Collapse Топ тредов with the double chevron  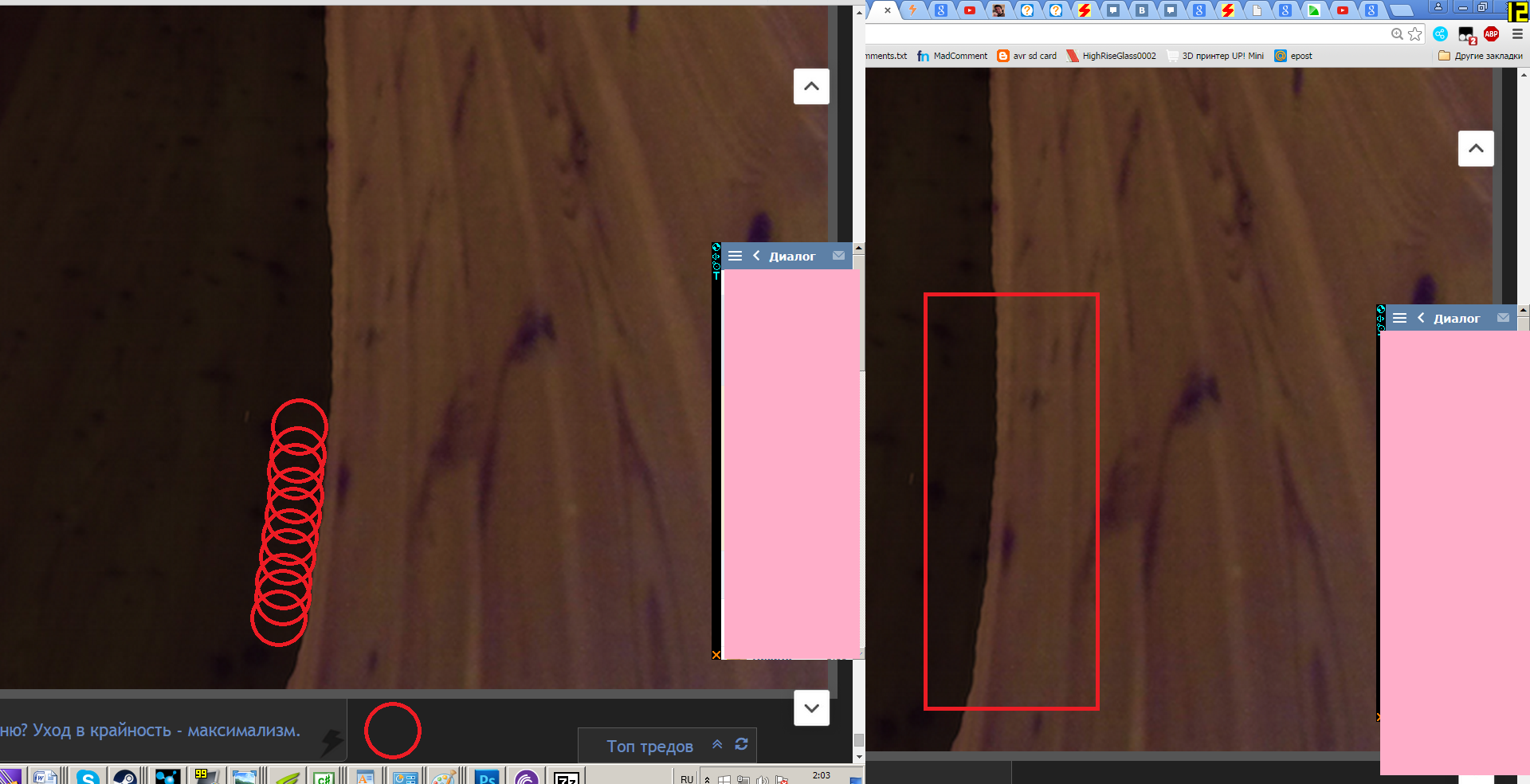[717, 744]
